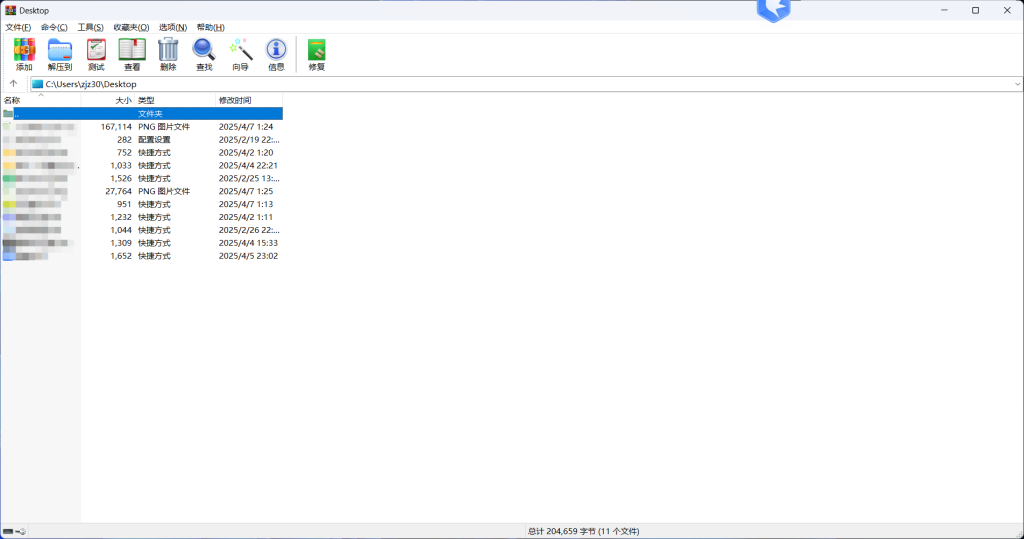
Task: Click the WinRAR title bar app icon
Action: 10,10
